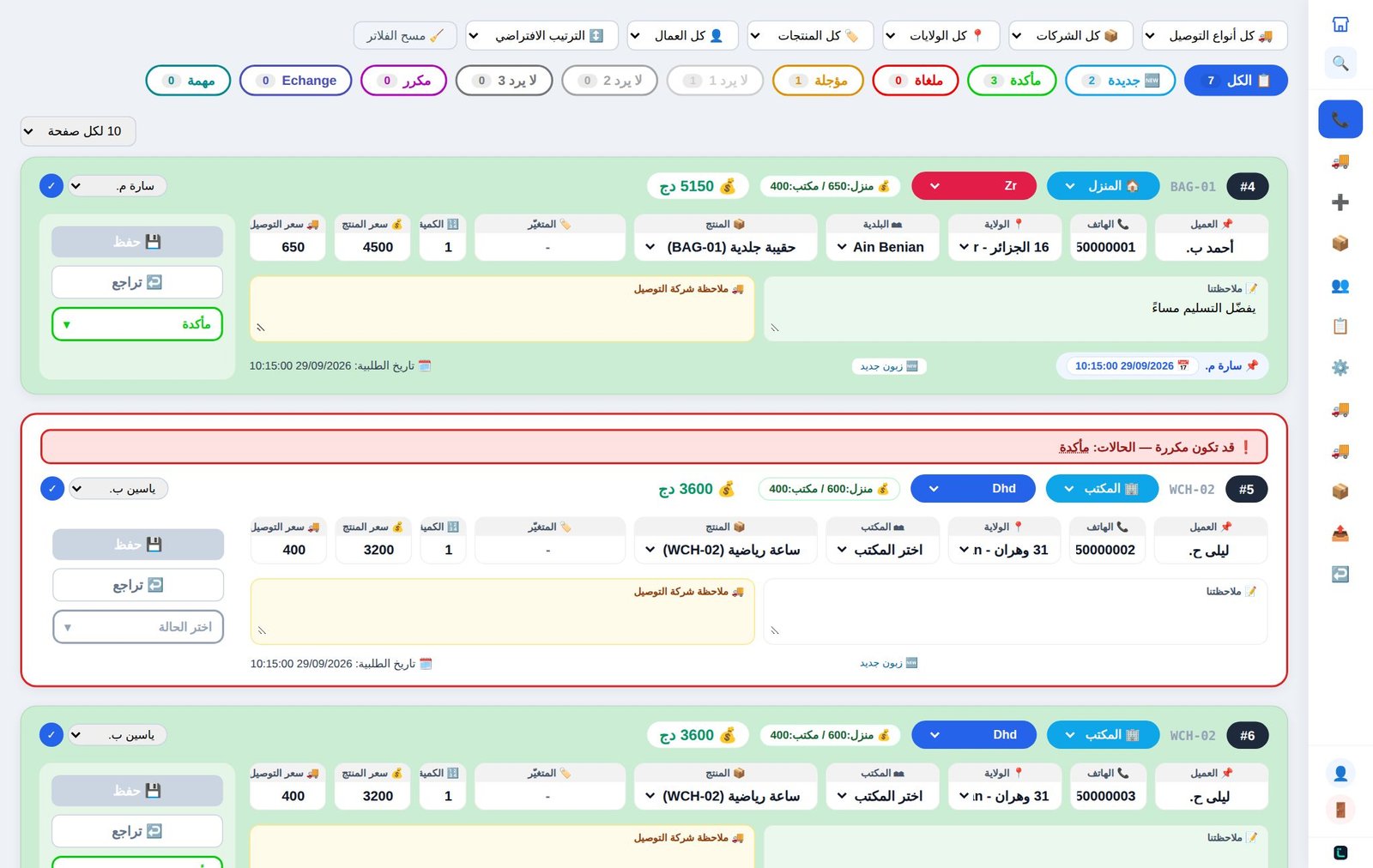Click the user profile icon in sidebar
The image size is (1373, 868).
[x=1340, y=774]
